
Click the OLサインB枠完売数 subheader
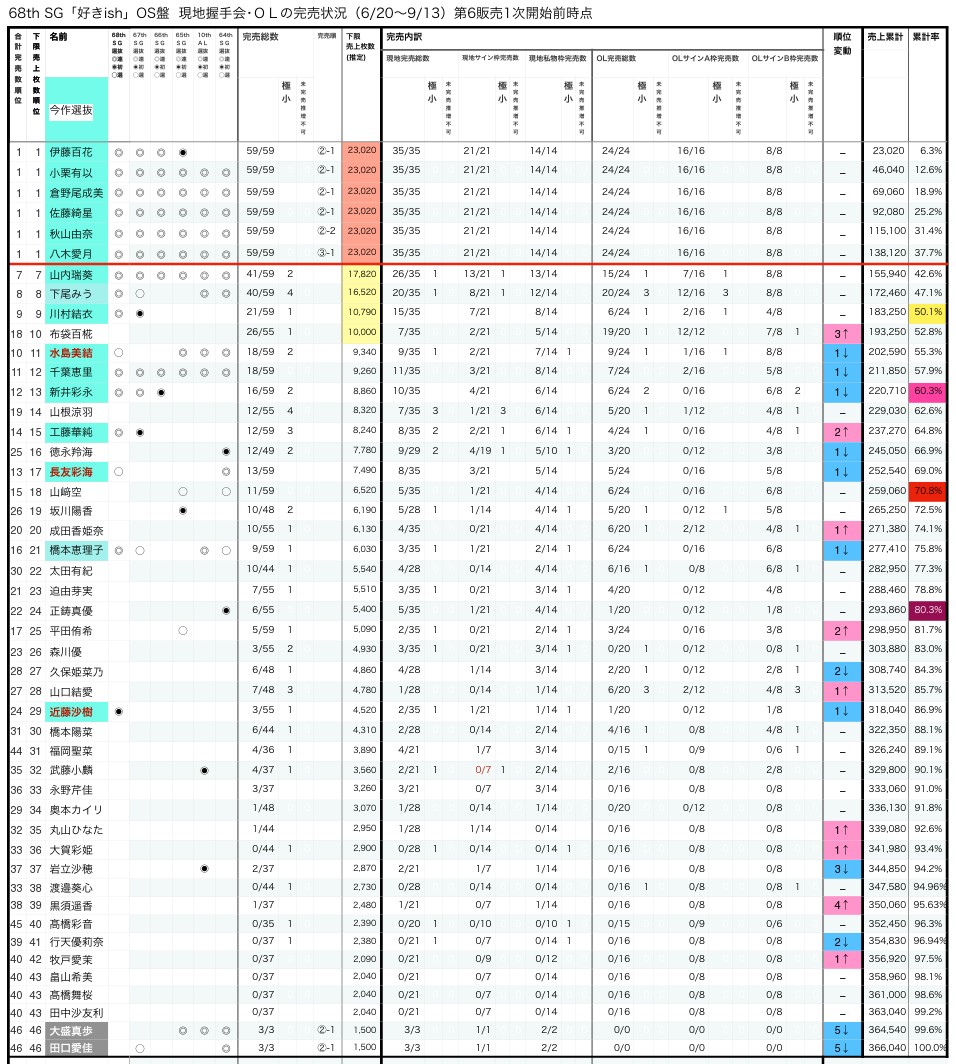pyautogui.click(x=784, y=58)
